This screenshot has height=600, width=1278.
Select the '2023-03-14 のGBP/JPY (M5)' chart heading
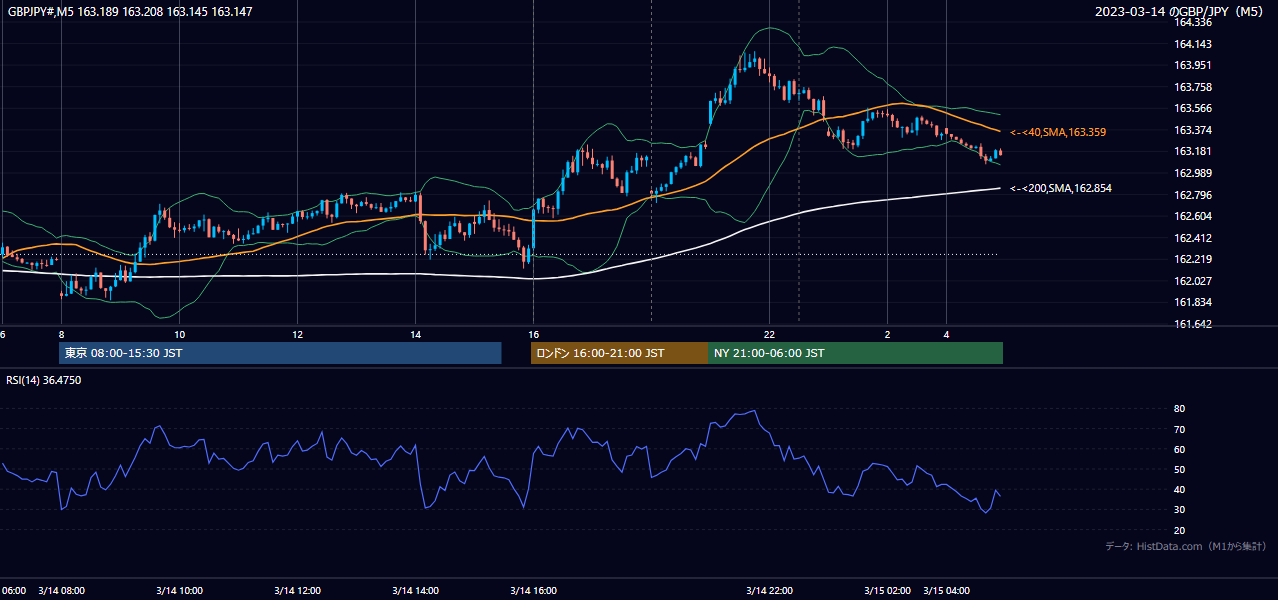coord(1181,11)
